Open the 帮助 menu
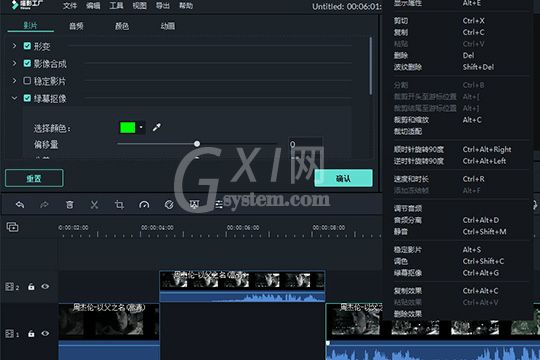This screenshot has height=360, width=540. coord(186,6)
